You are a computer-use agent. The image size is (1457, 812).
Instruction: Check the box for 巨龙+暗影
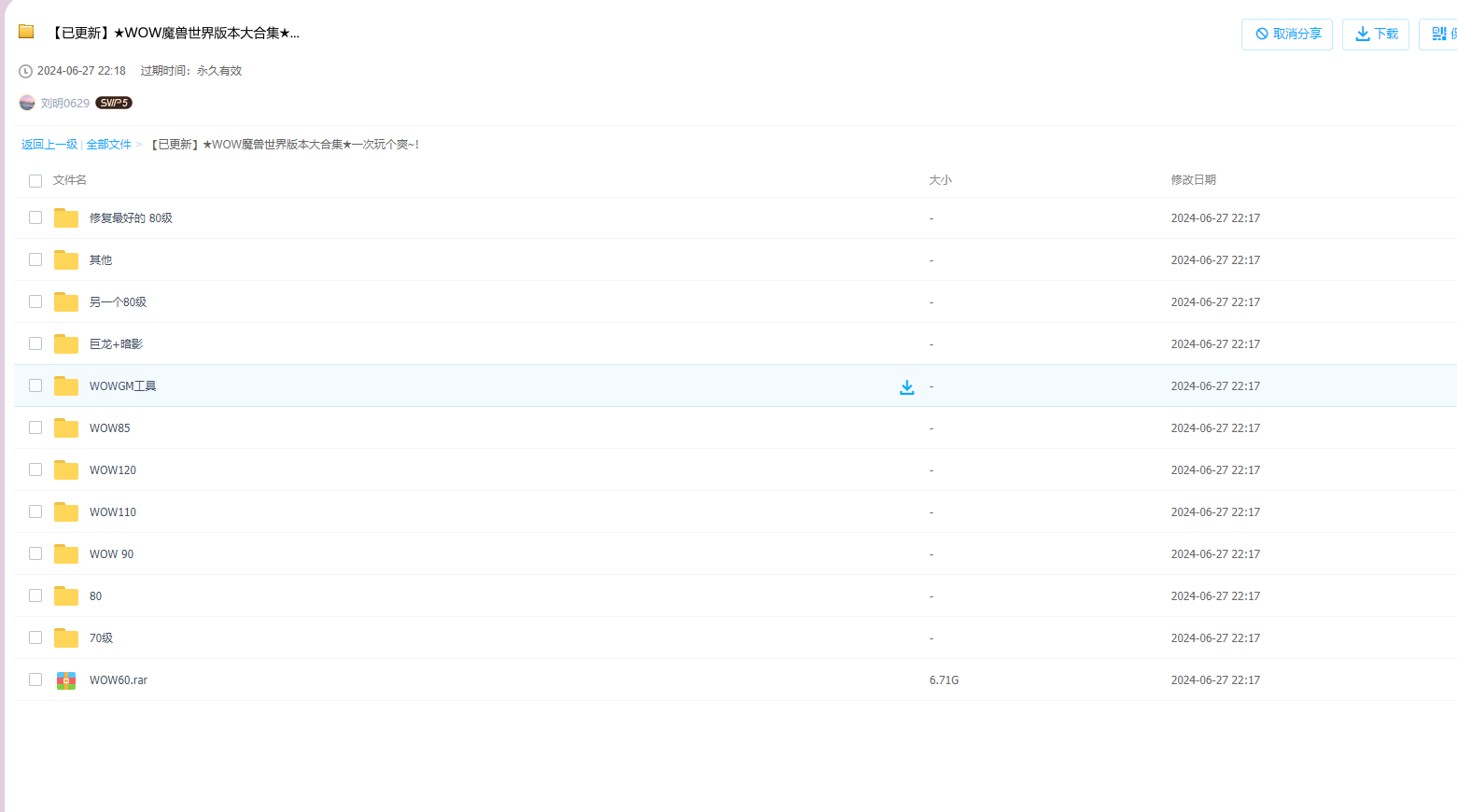(35, 343)
